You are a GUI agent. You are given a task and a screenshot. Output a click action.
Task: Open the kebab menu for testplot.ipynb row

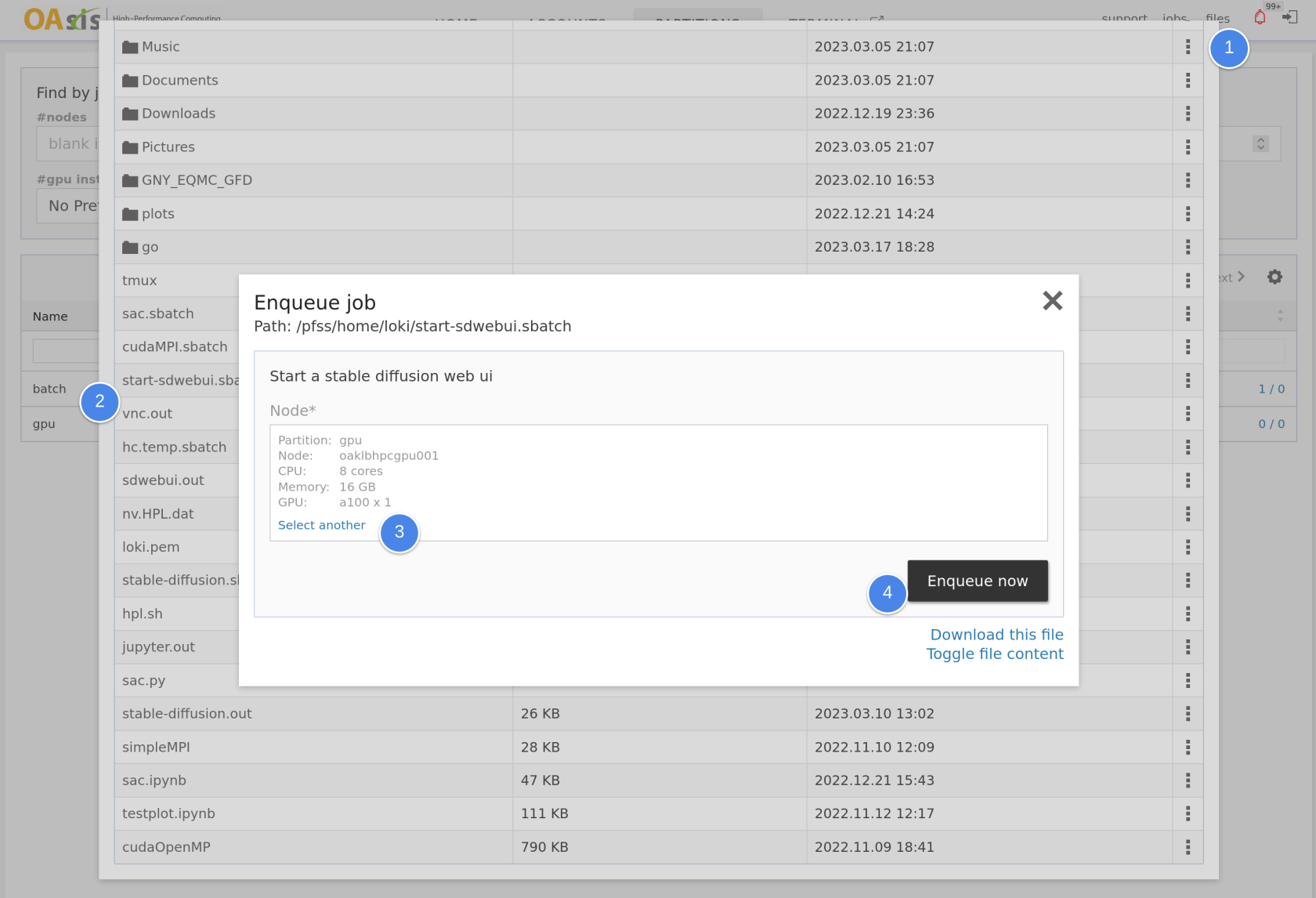pyautogui.click(x=1188, y=813)
